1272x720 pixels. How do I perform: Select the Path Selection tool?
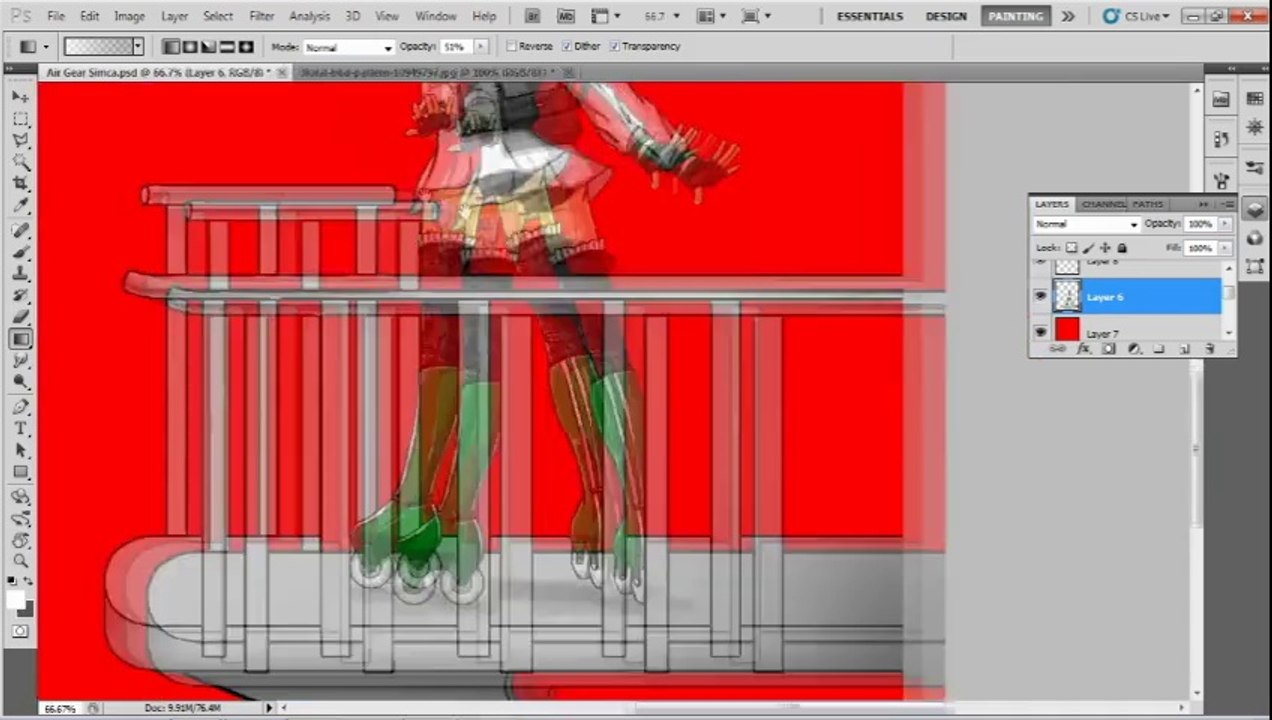point(21,451)
